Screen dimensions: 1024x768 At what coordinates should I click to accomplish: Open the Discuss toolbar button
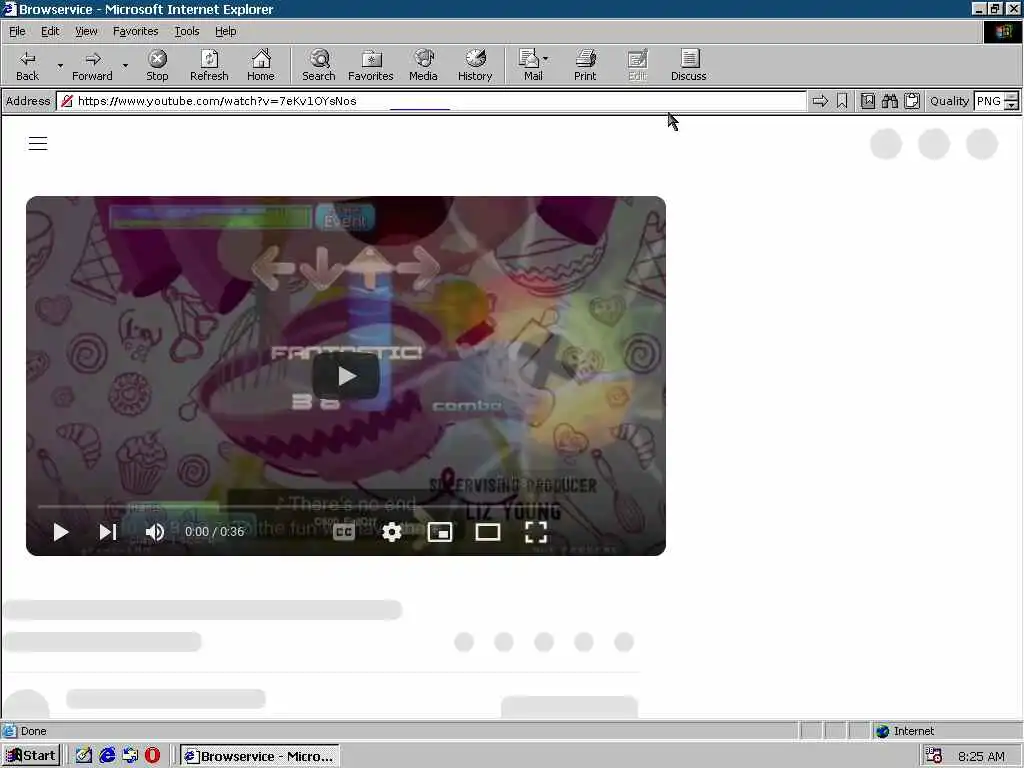click(x=688, y=66)
